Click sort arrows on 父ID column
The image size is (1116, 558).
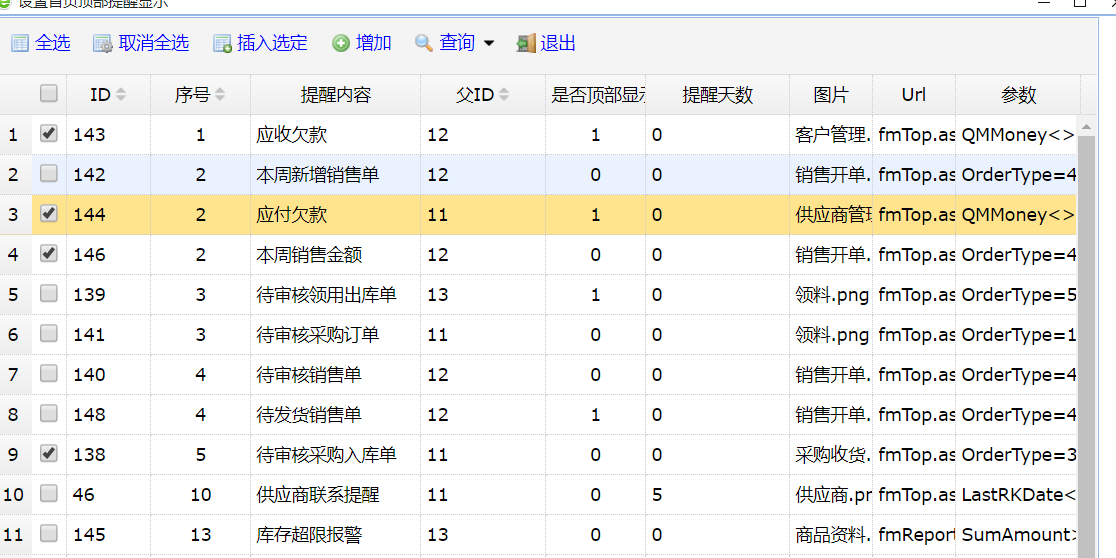[504, 95]
